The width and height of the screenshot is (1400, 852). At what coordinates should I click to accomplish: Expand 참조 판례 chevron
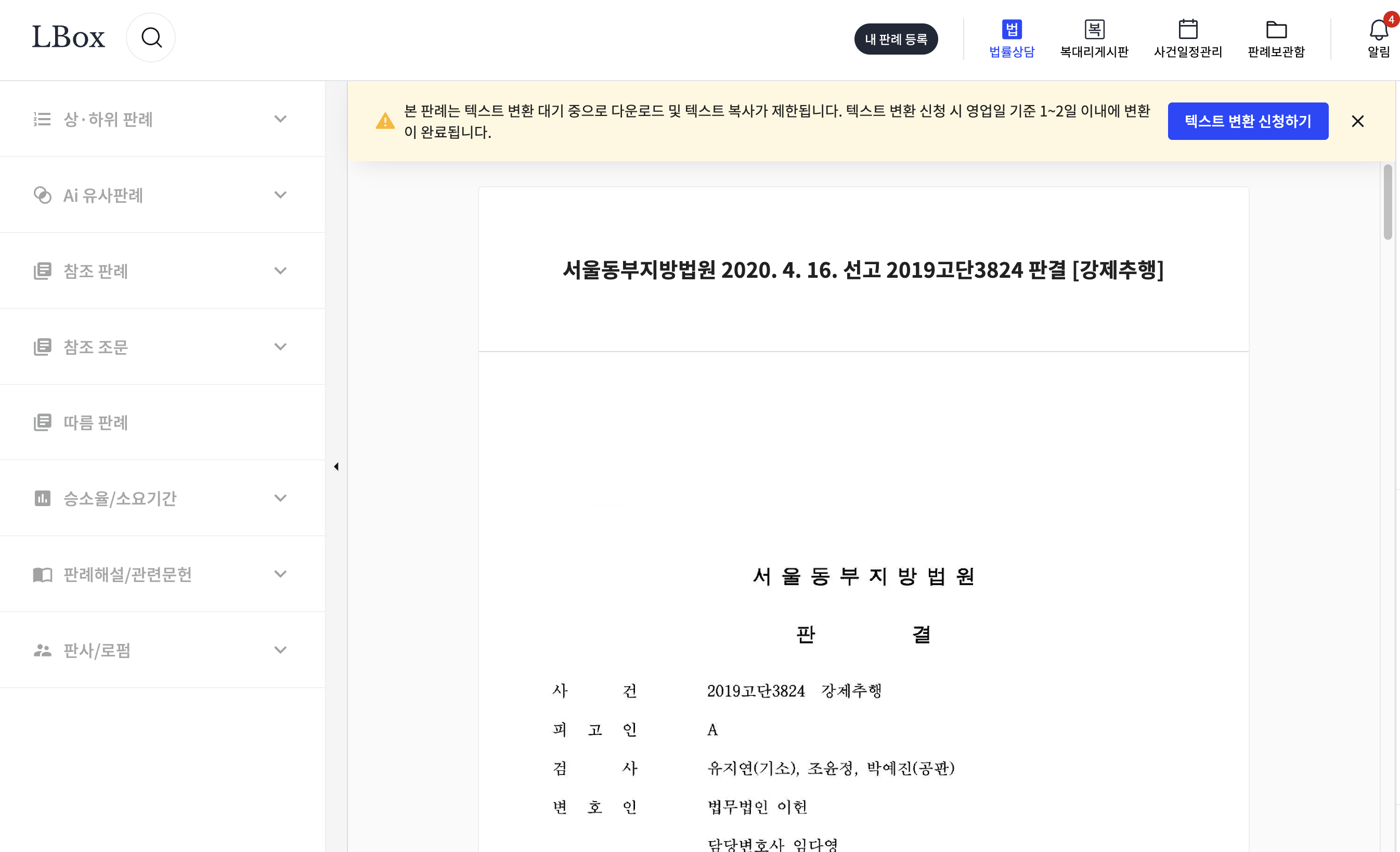[x=280, y=270]
